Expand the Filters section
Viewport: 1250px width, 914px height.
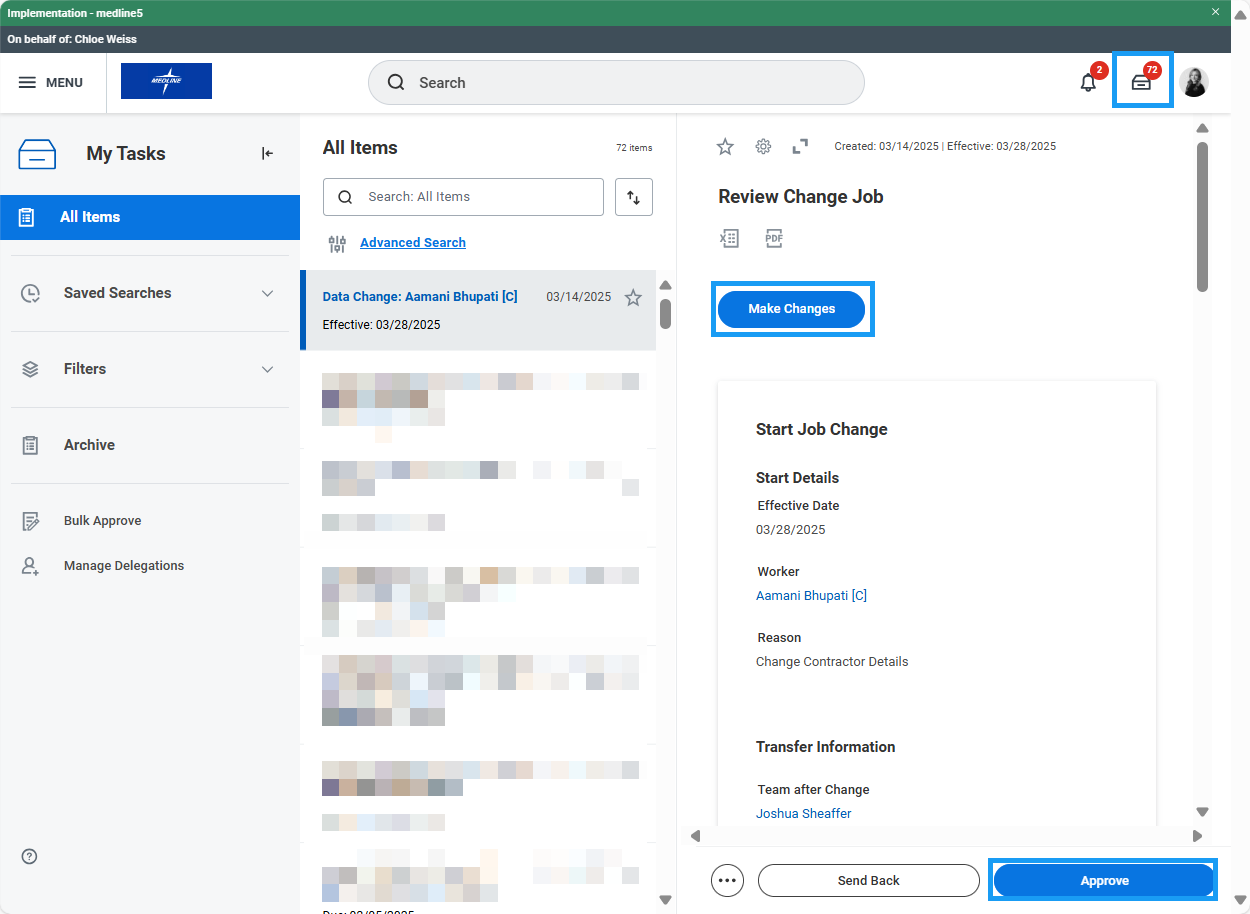[x=267, y=369]
